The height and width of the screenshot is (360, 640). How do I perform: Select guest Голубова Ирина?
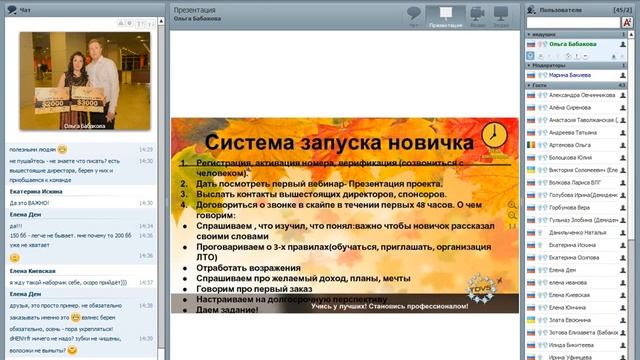pos(583,195)
